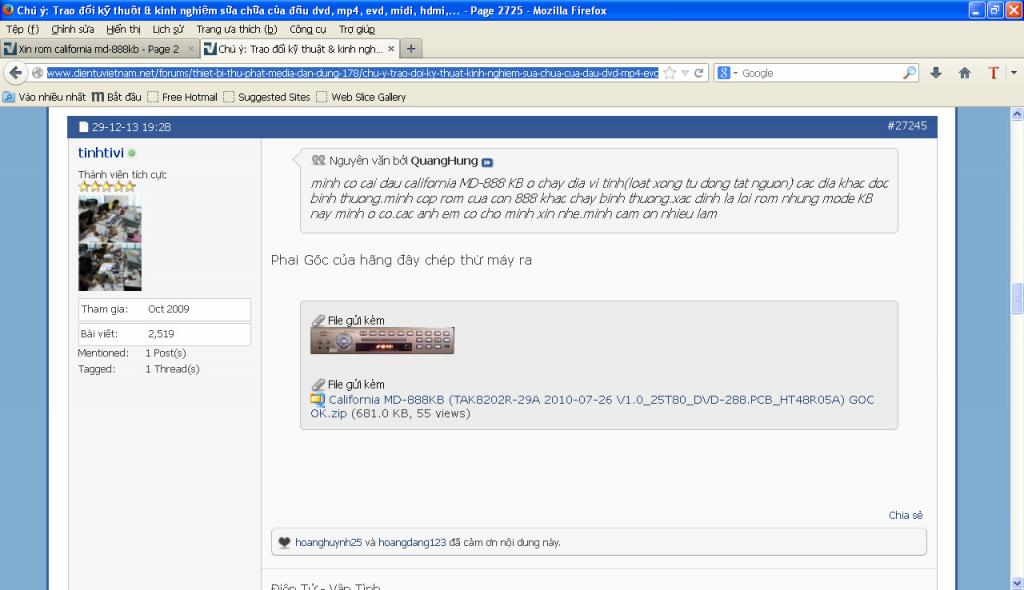Image resolution: width=1024 pixels, height=590 pixels.
Task: Click the address bar URL field
Action: [x=353, y=73]
